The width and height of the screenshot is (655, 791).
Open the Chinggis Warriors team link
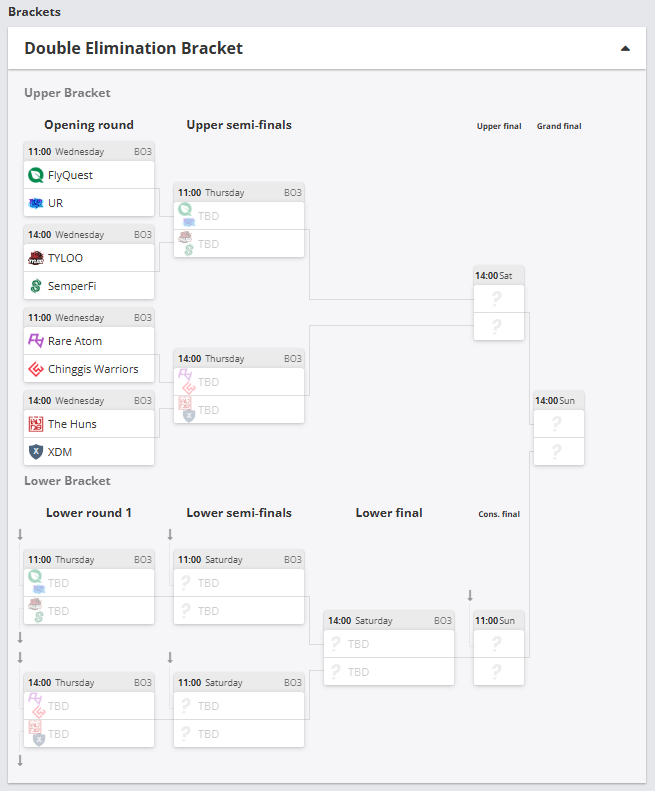click(93, 369)
